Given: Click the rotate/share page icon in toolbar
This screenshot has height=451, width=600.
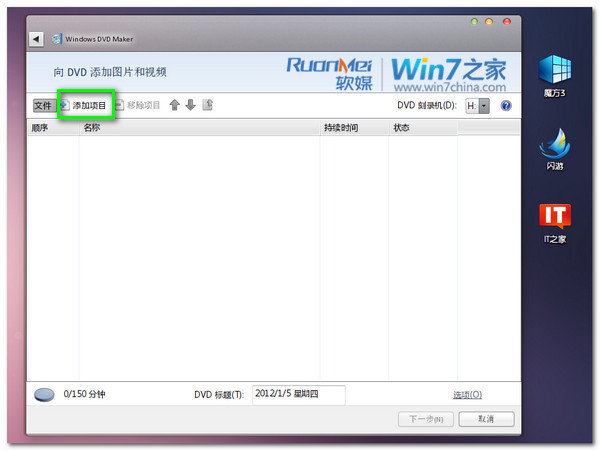Looking at the screenshot, I should click(207, 105).
